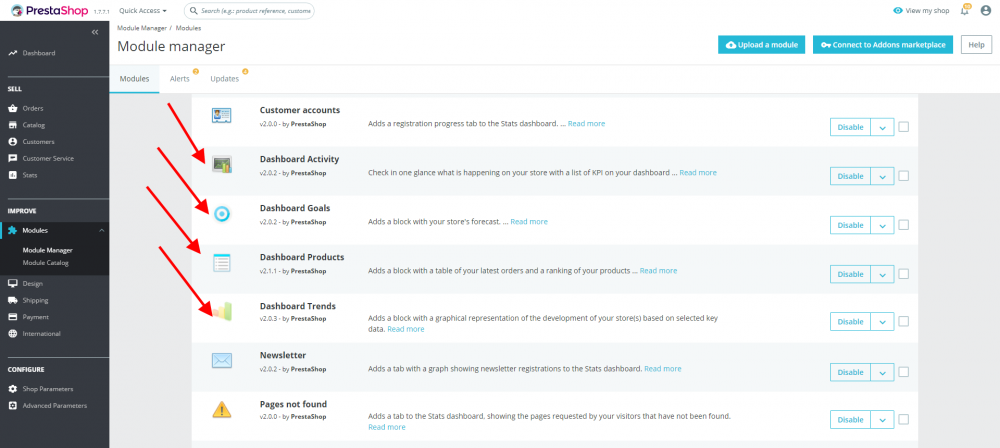Click the International globe icon
This screenshot has width=1000, height=448.
click(12, 333)
